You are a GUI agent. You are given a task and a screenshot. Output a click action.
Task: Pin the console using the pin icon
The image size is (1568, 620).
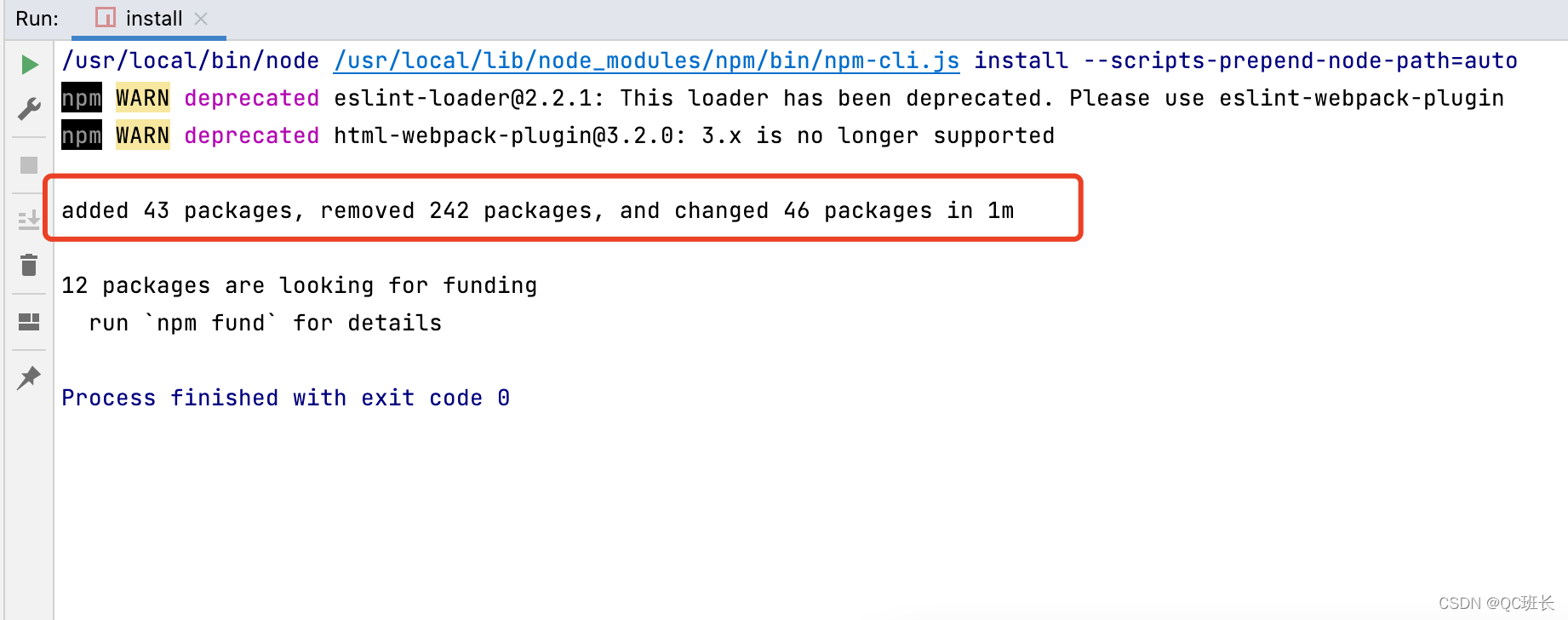pyautogui.click(x=29, y=377)
